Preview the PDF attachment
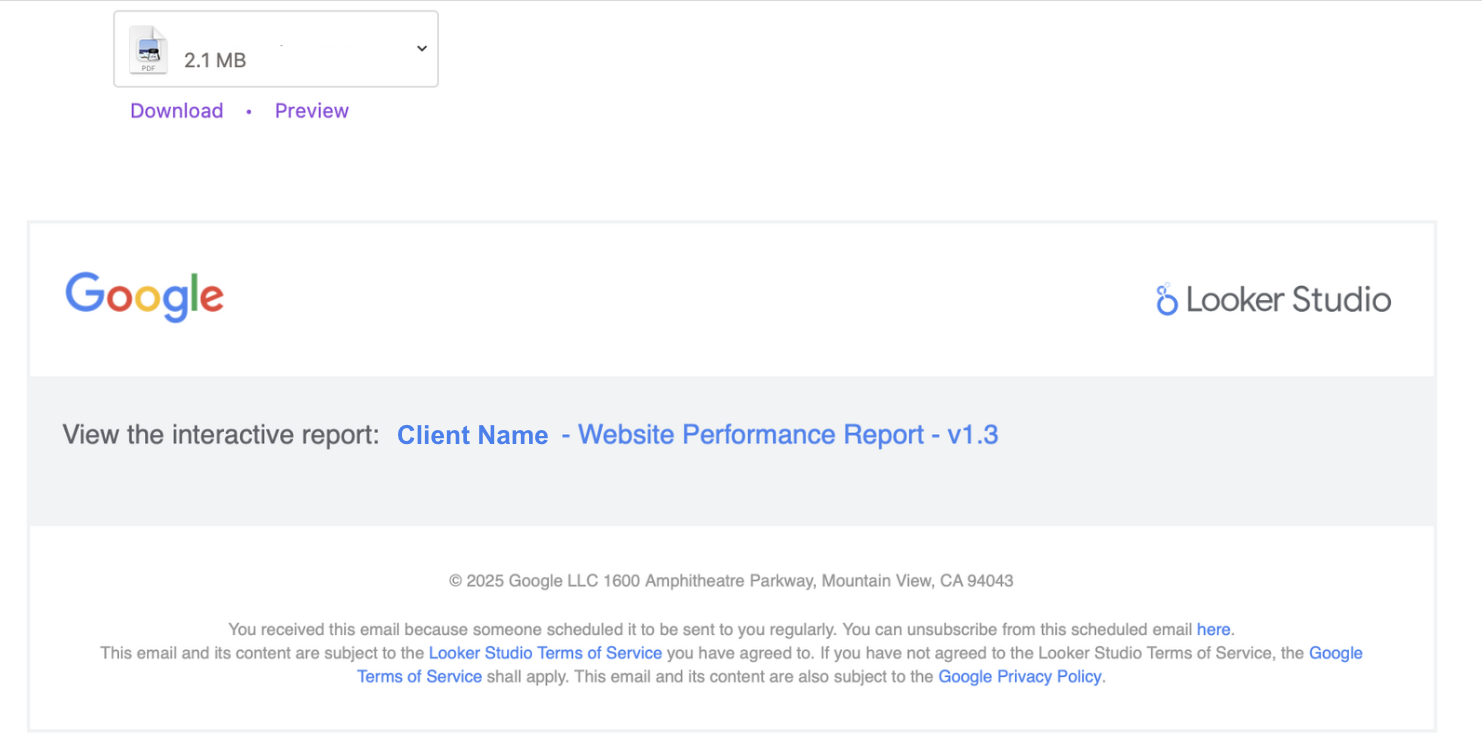The height and width of the screenshot is (744, 1482). (x=311, y=111)
